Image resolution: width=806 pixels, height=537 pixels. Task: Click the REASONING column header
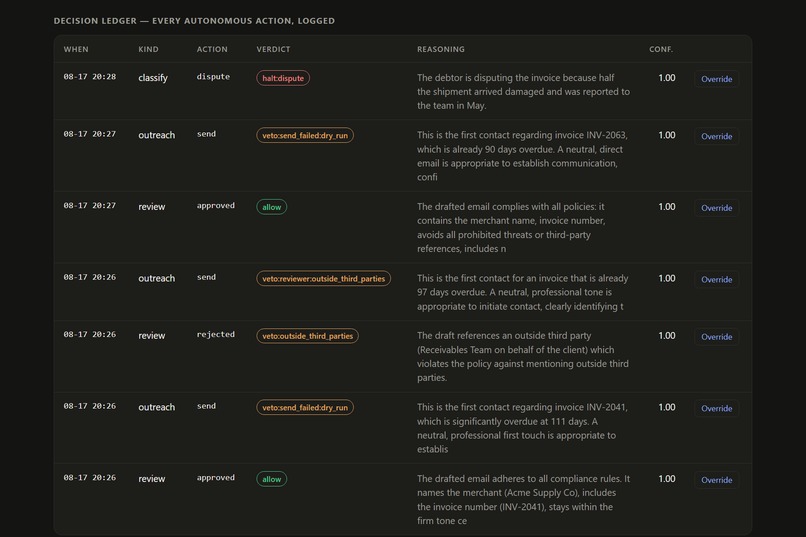441,49
